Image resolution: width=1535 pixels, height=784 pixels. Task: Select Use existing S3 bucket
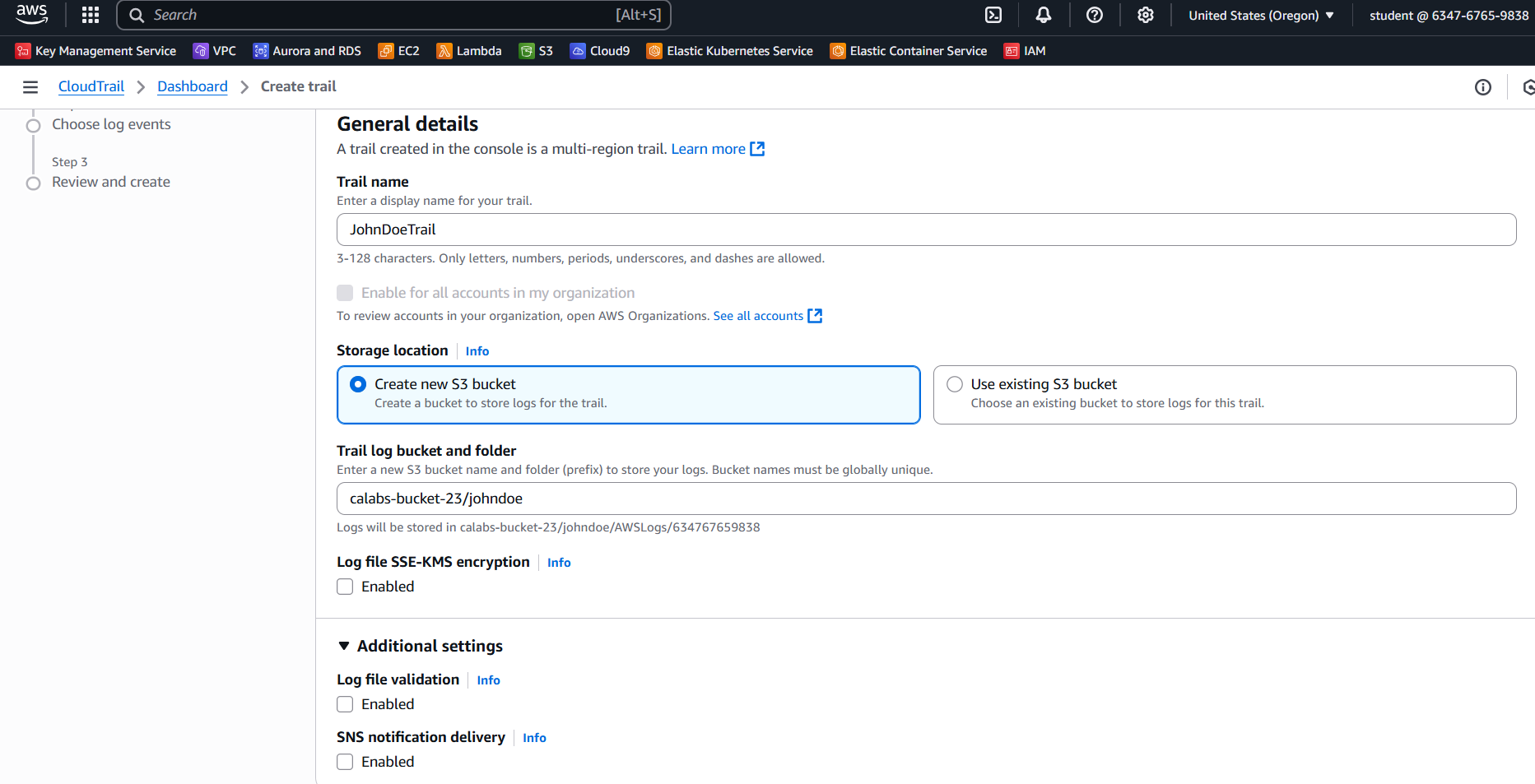coord(954,383)
